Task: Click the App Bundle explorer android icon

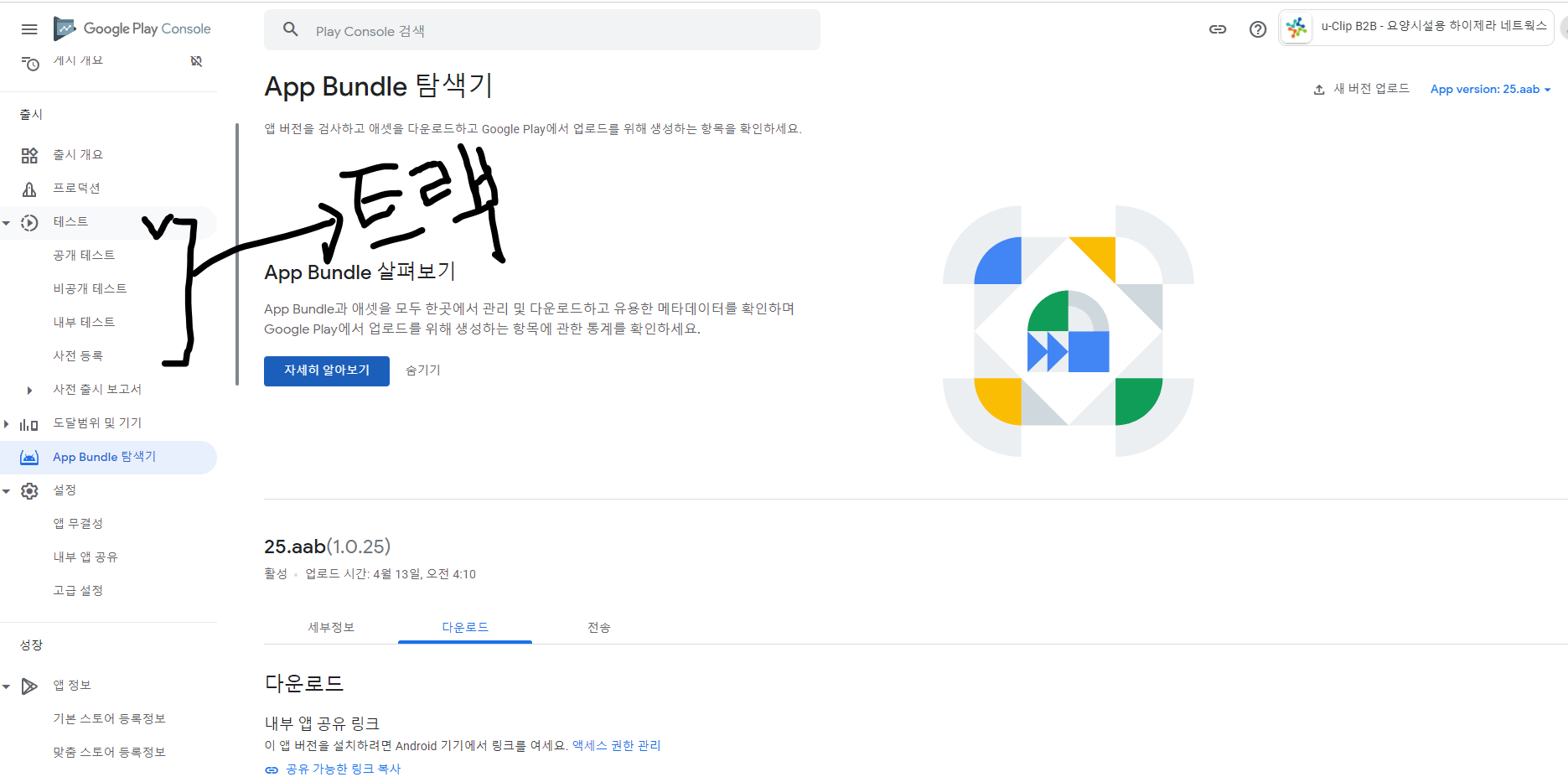Action: pos(29,458)
